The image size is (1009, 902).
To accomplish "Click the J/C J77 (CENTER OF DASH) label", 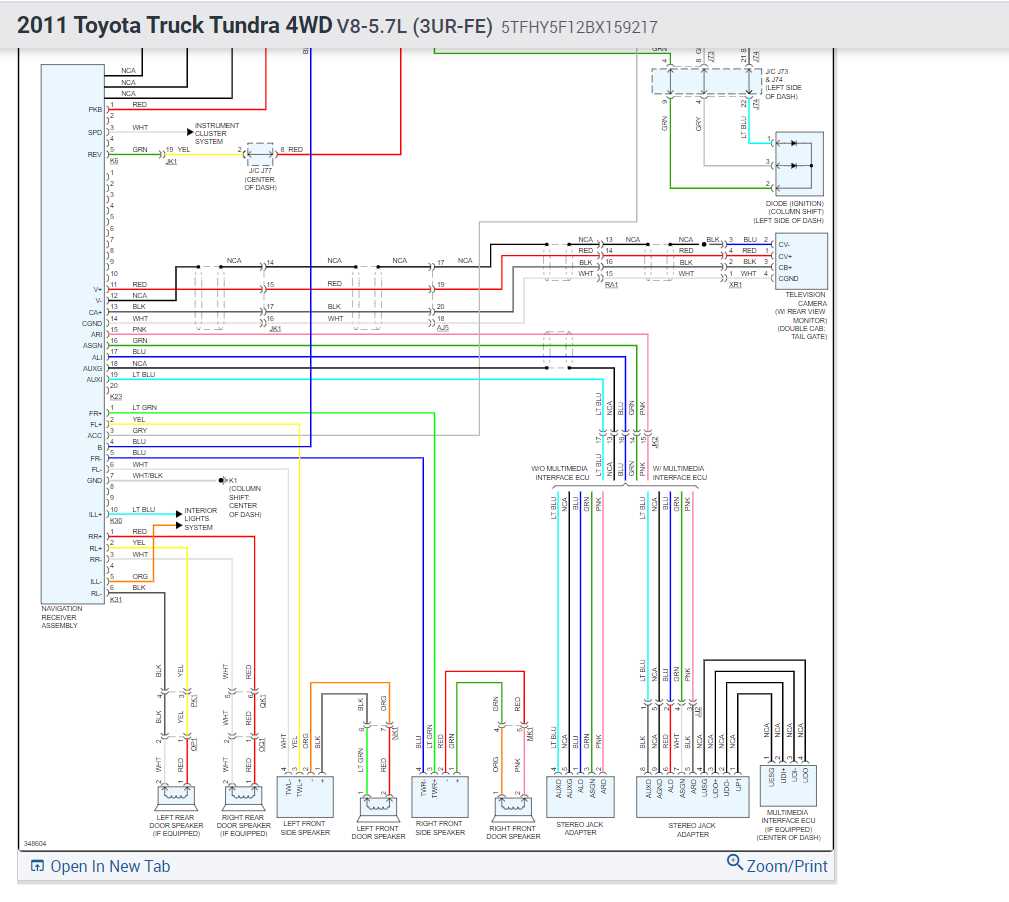I will [261, 179].
